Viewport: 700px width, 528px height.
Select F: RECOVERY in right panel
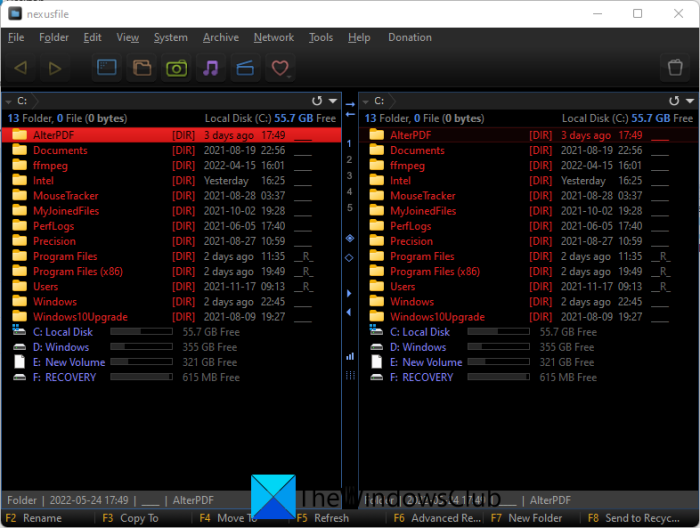tap(529, 377)
